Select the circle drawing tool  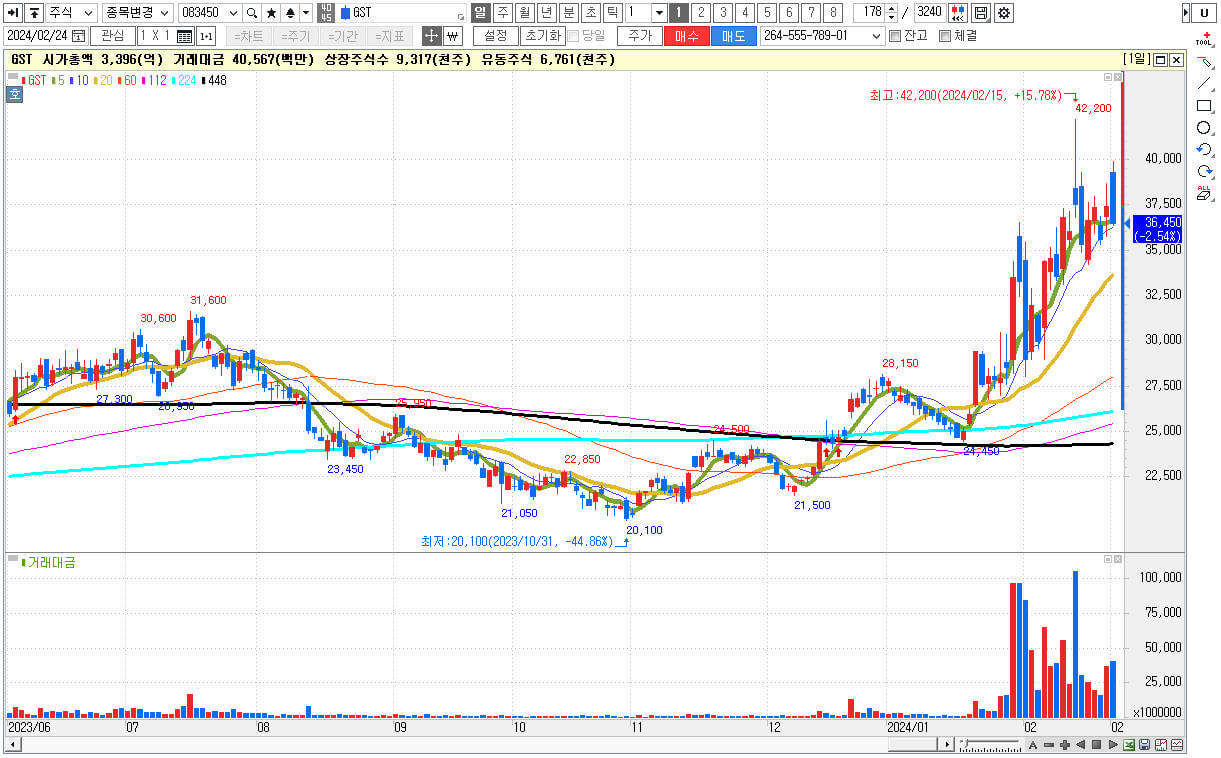pos(1204,128)
